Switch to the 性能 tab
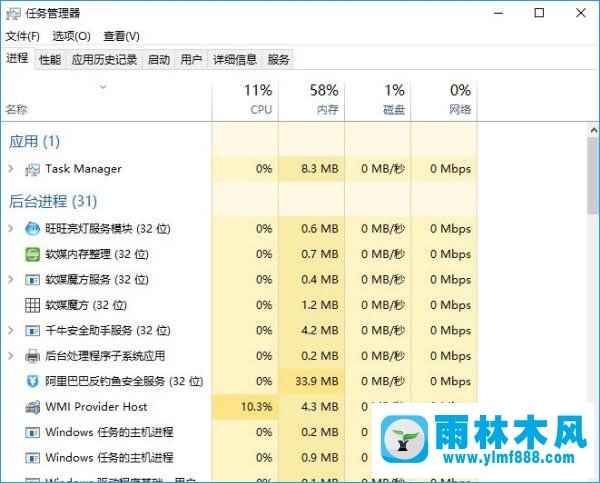 (50, 60)
